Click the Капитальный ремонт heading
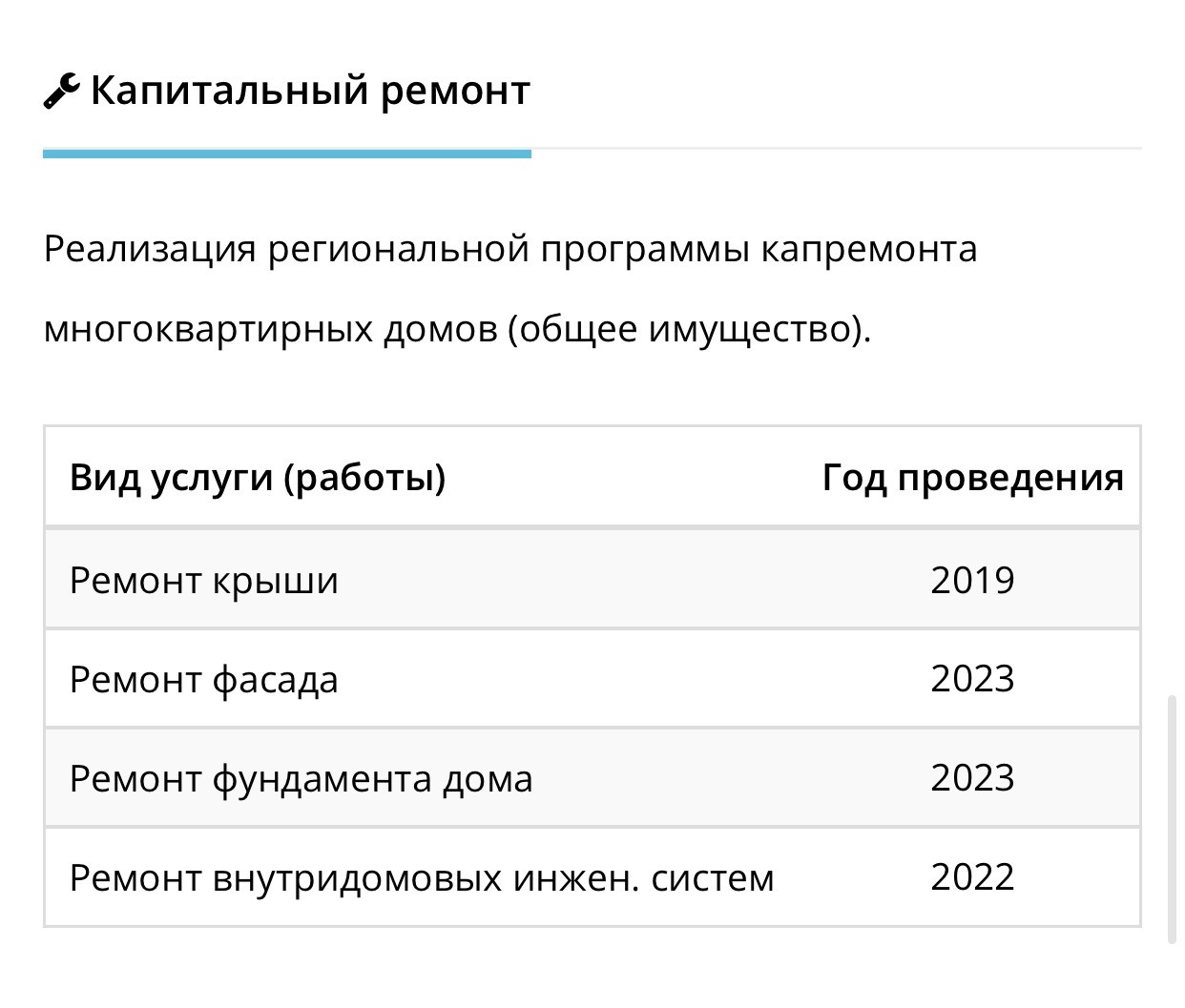The height and width of the screenshot is (1008, 1185). pos(310,92)
